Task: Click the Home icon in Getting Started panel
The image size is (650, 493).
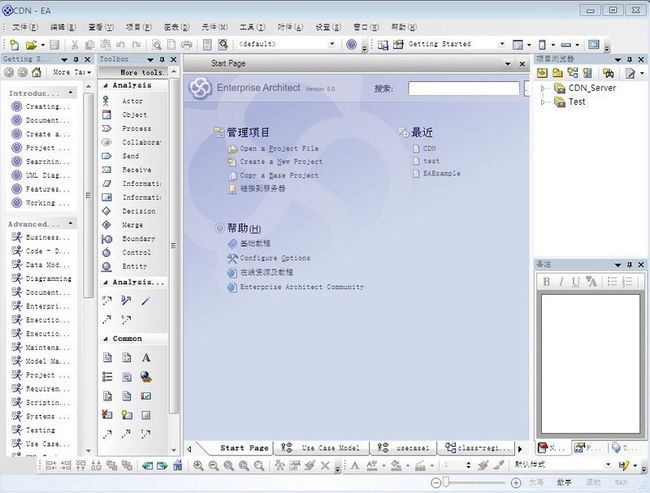Action: (x=36, y=72)
